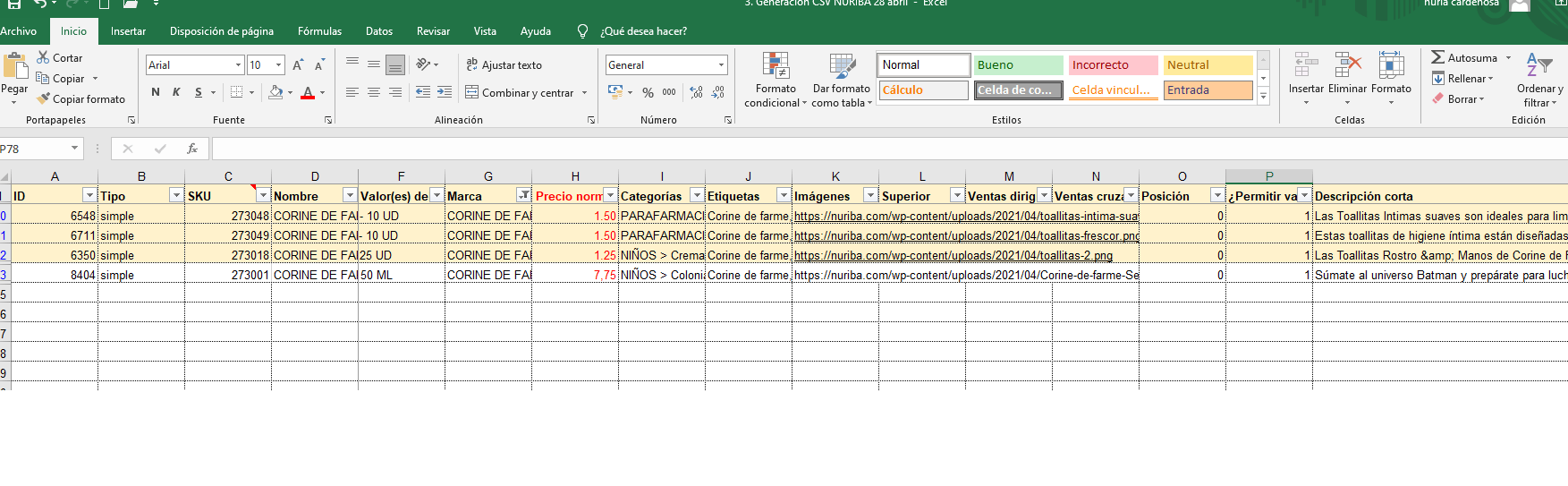Align text right
1568x486 pixels.
tap(395, 92)
